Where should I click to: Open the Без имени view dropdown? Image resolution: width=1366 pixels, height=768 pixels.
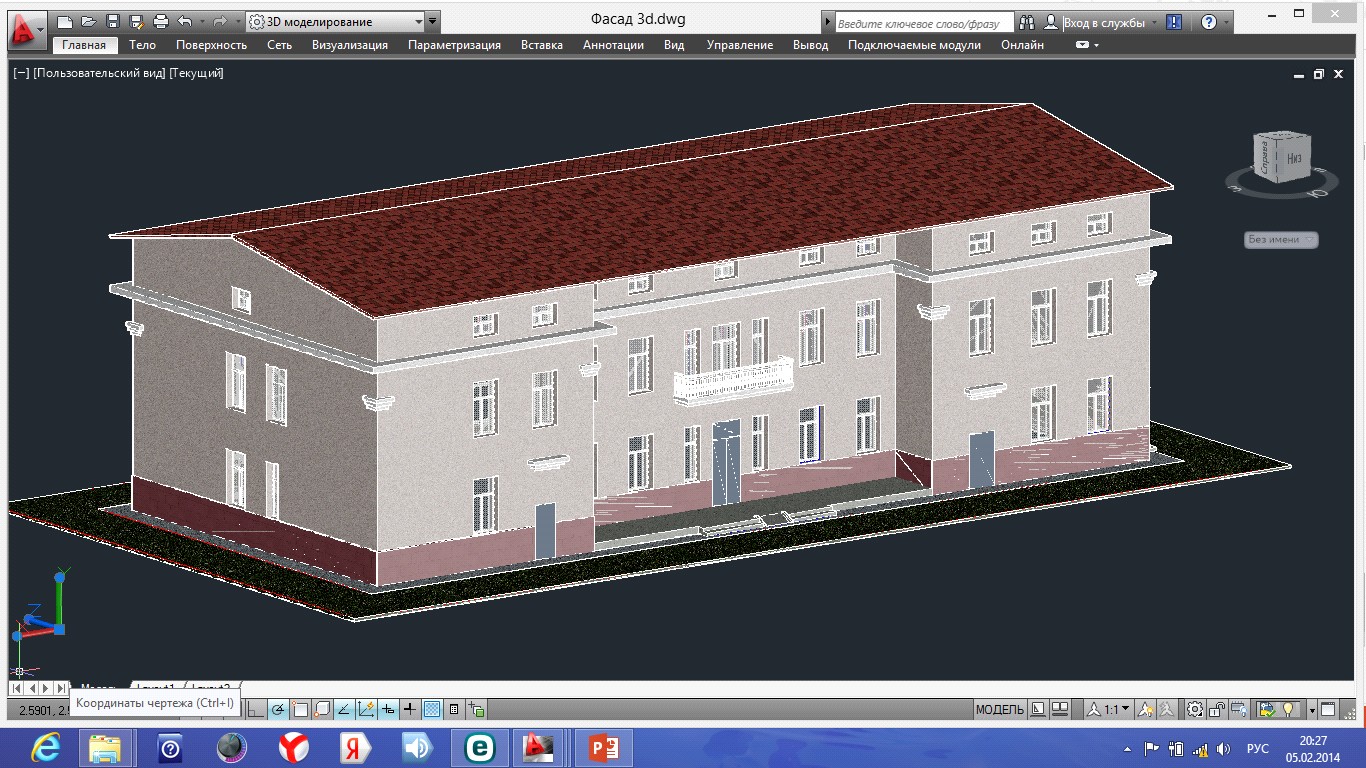[x=1281, y=240]
